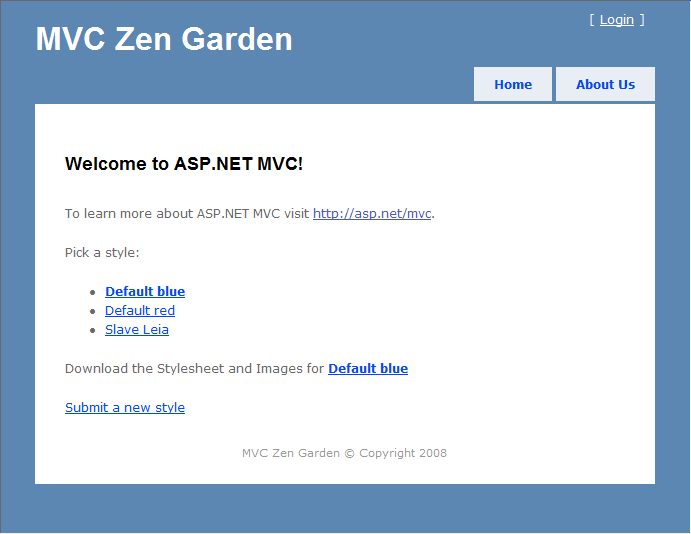The width and height of the screenshot is (691, 534).
Task: Download stylesheet via Default blue link
Action: (368, 368)
